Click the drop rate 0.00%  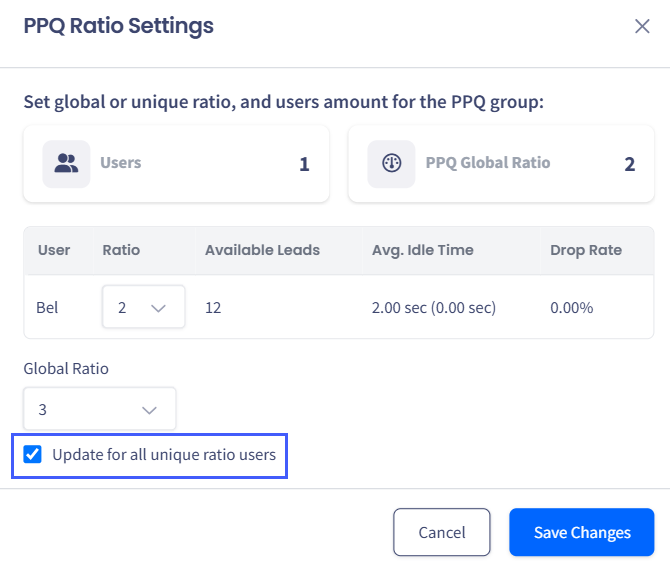pos(571,308)
